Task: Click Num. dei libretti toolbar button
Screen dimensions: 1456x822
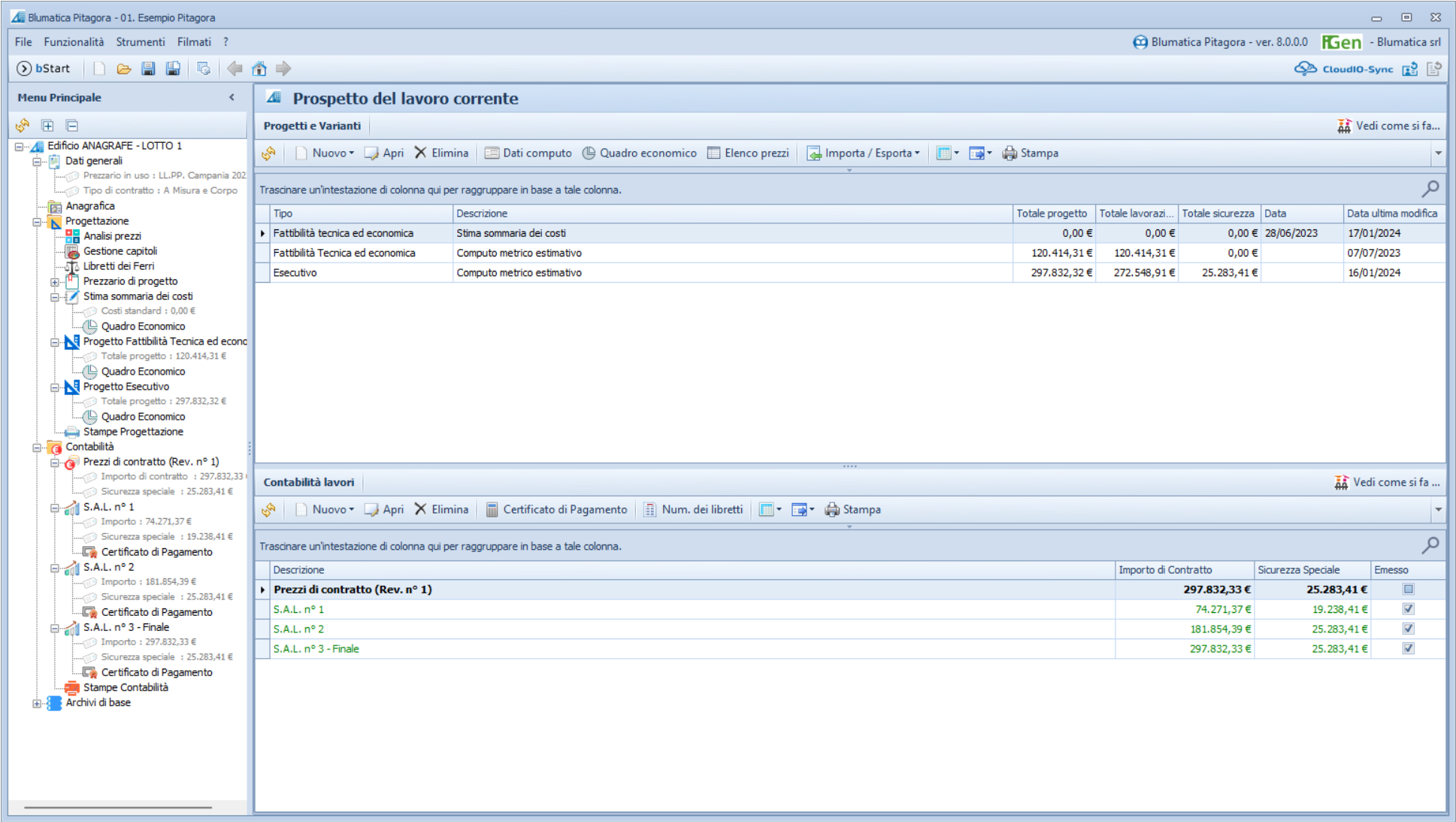Action: [693, 509]
